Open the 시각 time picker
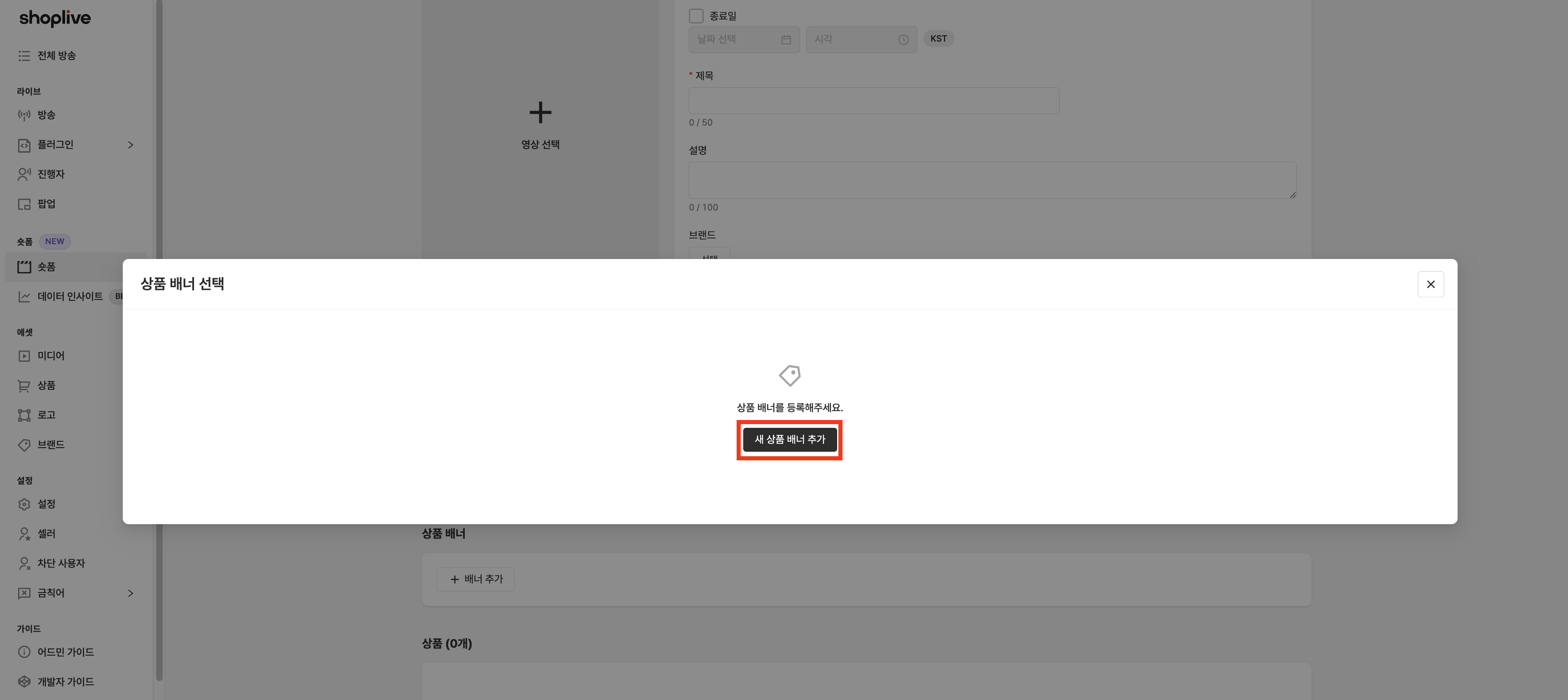The width and height of the screenshot is (1568, 700). click(861, 40)
